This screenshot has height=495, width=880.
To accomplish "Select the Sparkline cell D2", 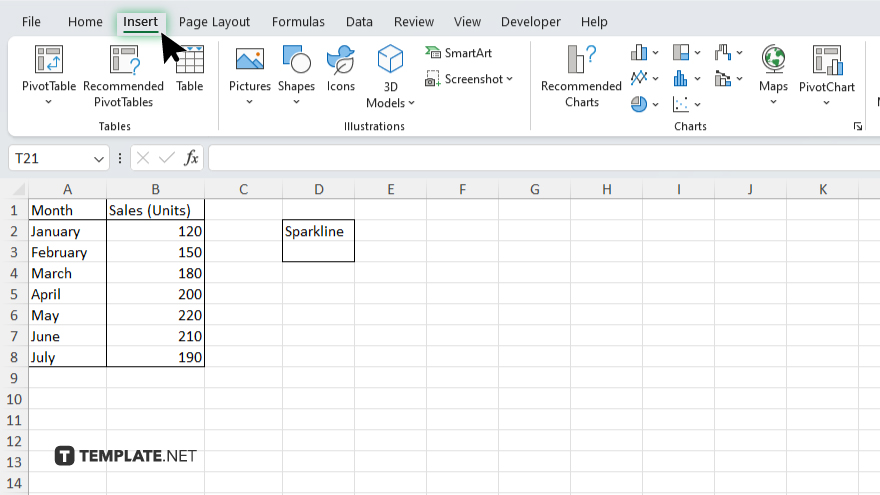I will 318,231.
